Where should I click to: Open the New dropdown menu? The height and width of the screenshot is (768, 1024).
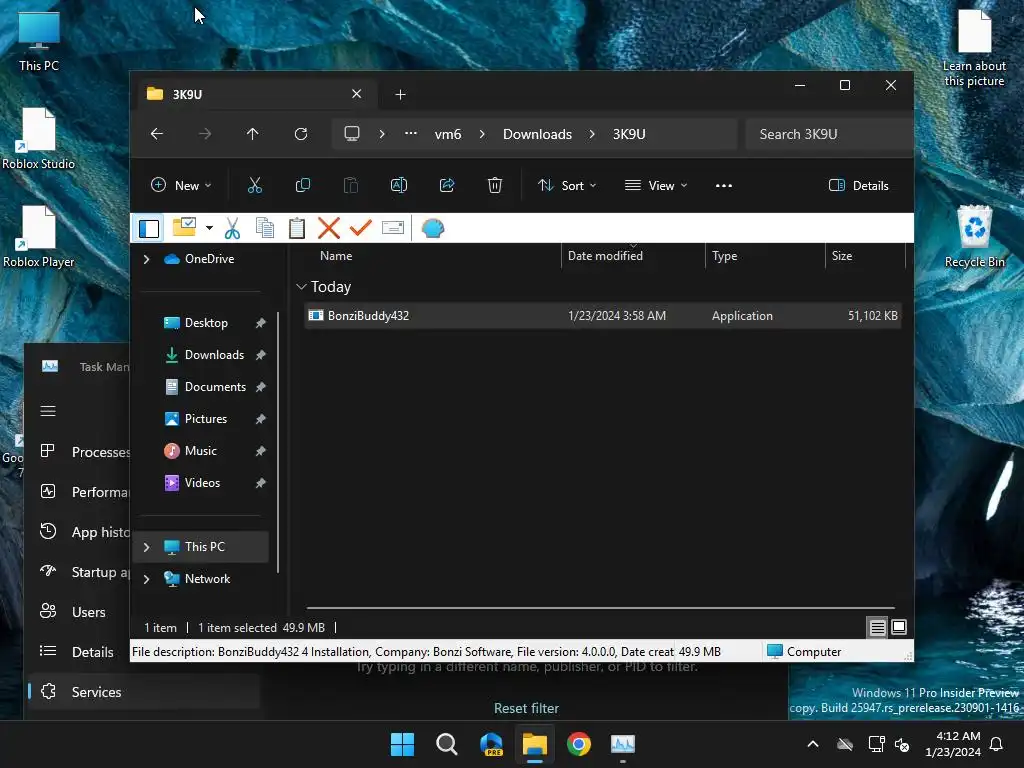[x=181, y=185]
